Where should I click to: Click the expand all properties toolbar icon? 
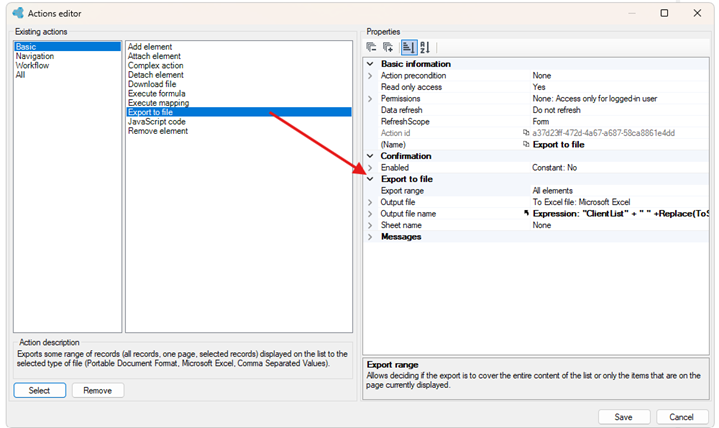tap(388, 47)
